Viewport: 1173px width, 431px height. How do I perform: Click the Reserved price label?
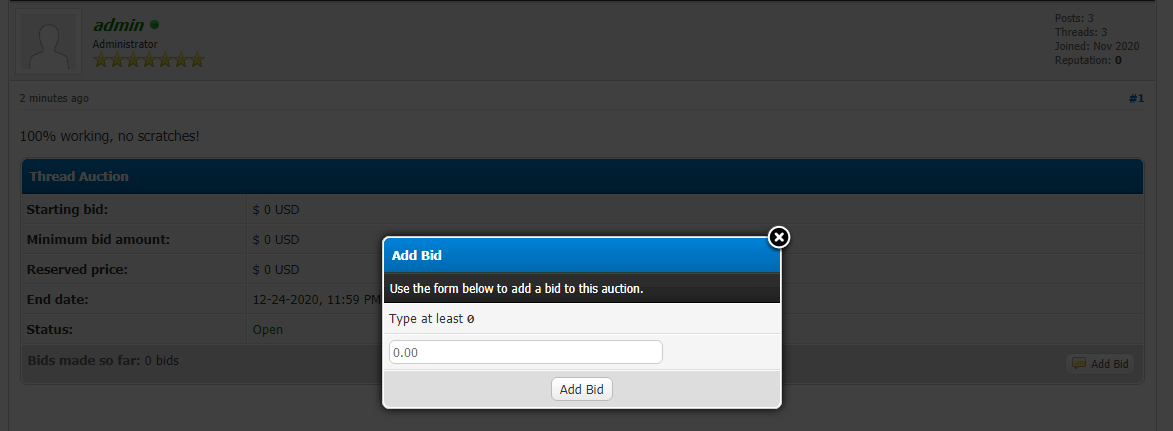(77, 269)
